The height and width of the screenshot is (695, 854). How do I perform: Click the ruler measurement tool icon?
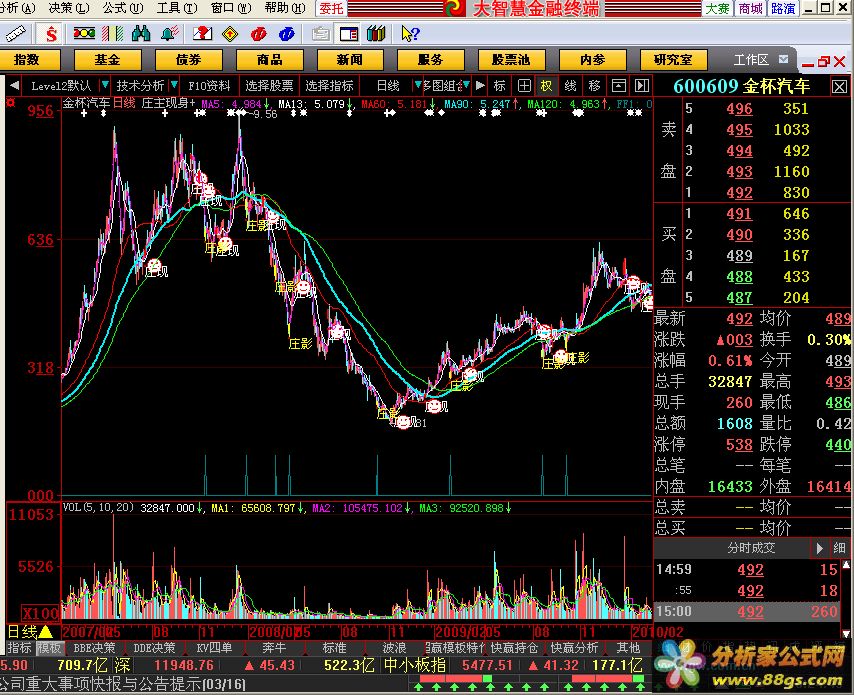tap(15, 34)
